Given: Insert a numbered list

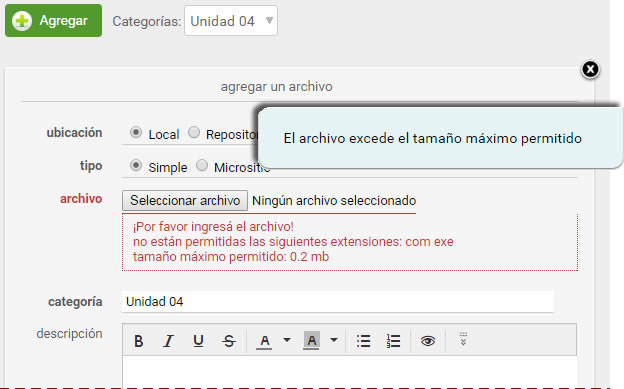Looking at the screenshot, I should pos(393,341).
